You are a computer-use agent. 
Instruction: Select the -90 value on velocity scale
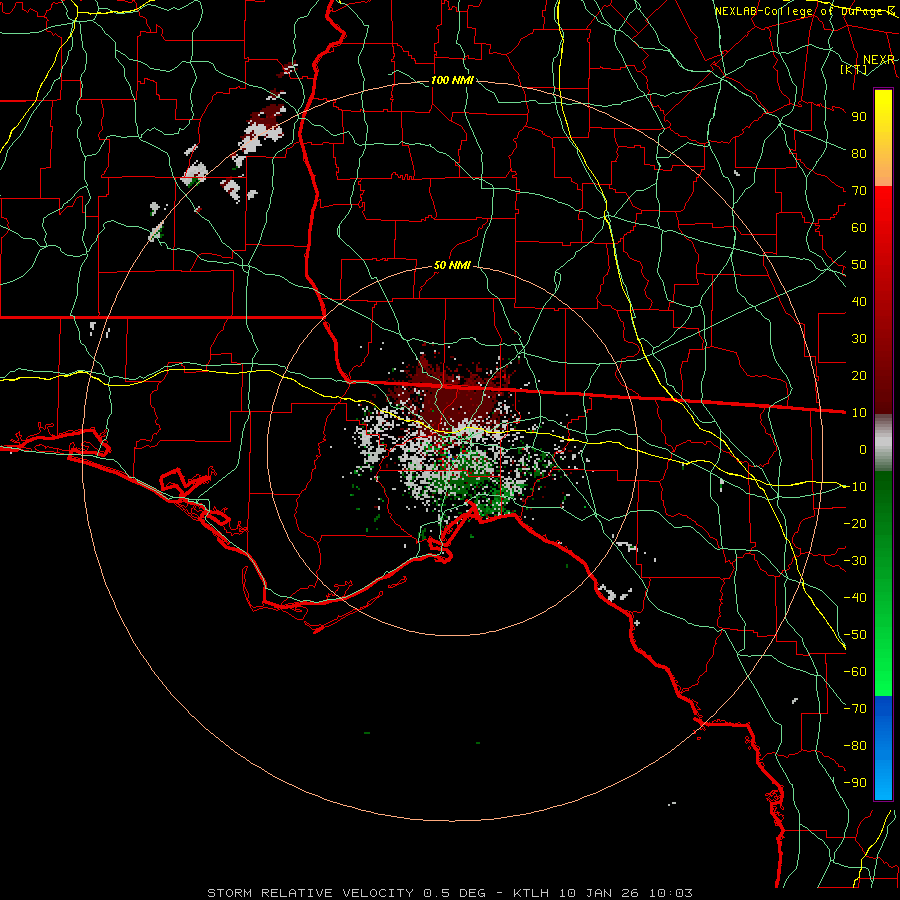click(x=856, y=783)
